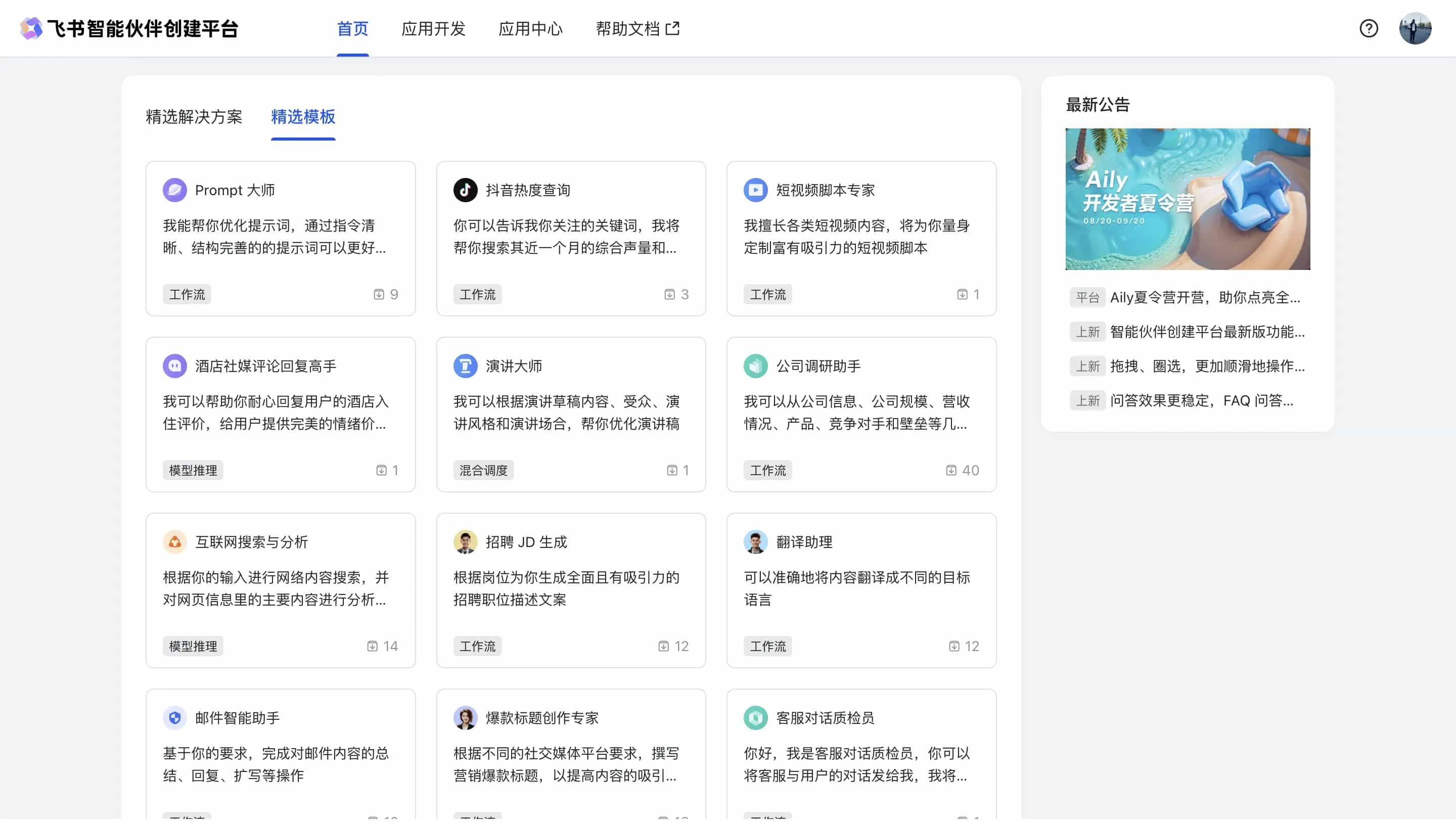Screen dimensions: 1456x822
Task: Click the 工作流 tag on Prompt 大师
Action: pos(187,295)
